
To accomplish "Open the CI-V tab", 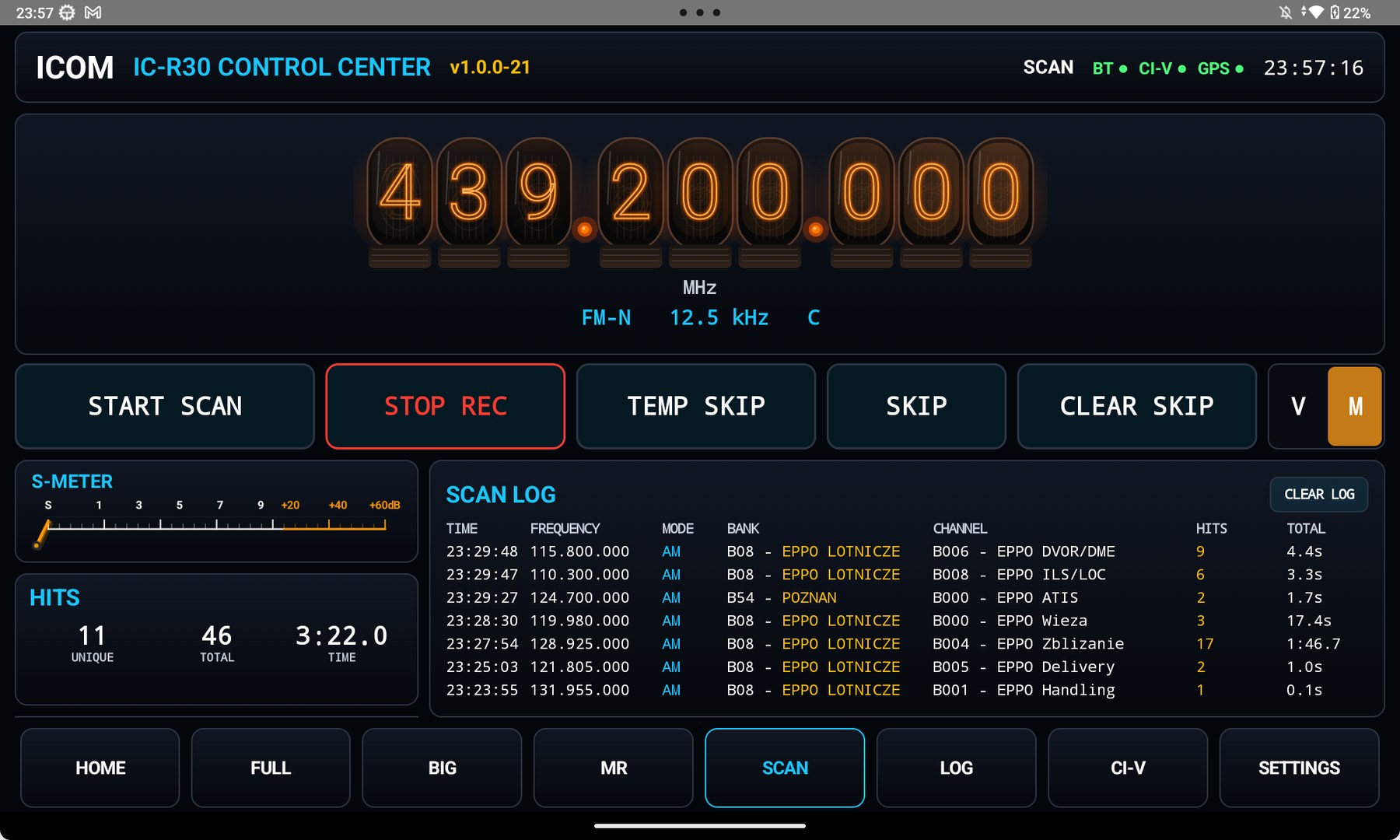I will click(x=1128, y=768).
